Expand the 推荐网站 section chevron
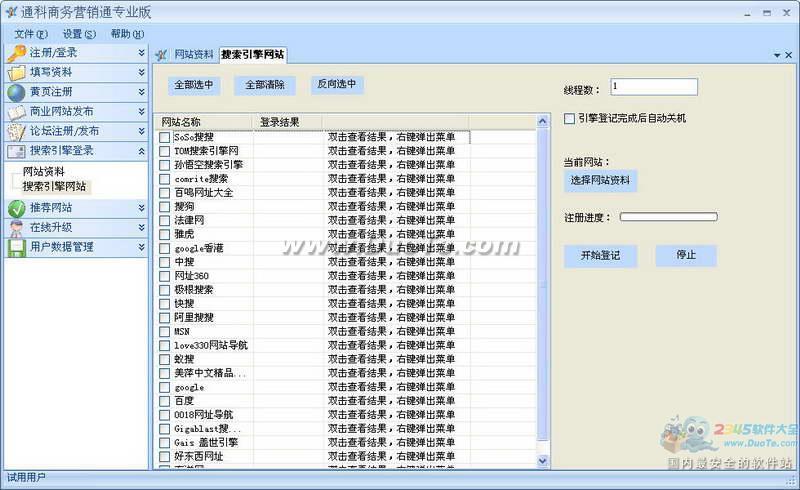800x490 pixels. [141, 208]
